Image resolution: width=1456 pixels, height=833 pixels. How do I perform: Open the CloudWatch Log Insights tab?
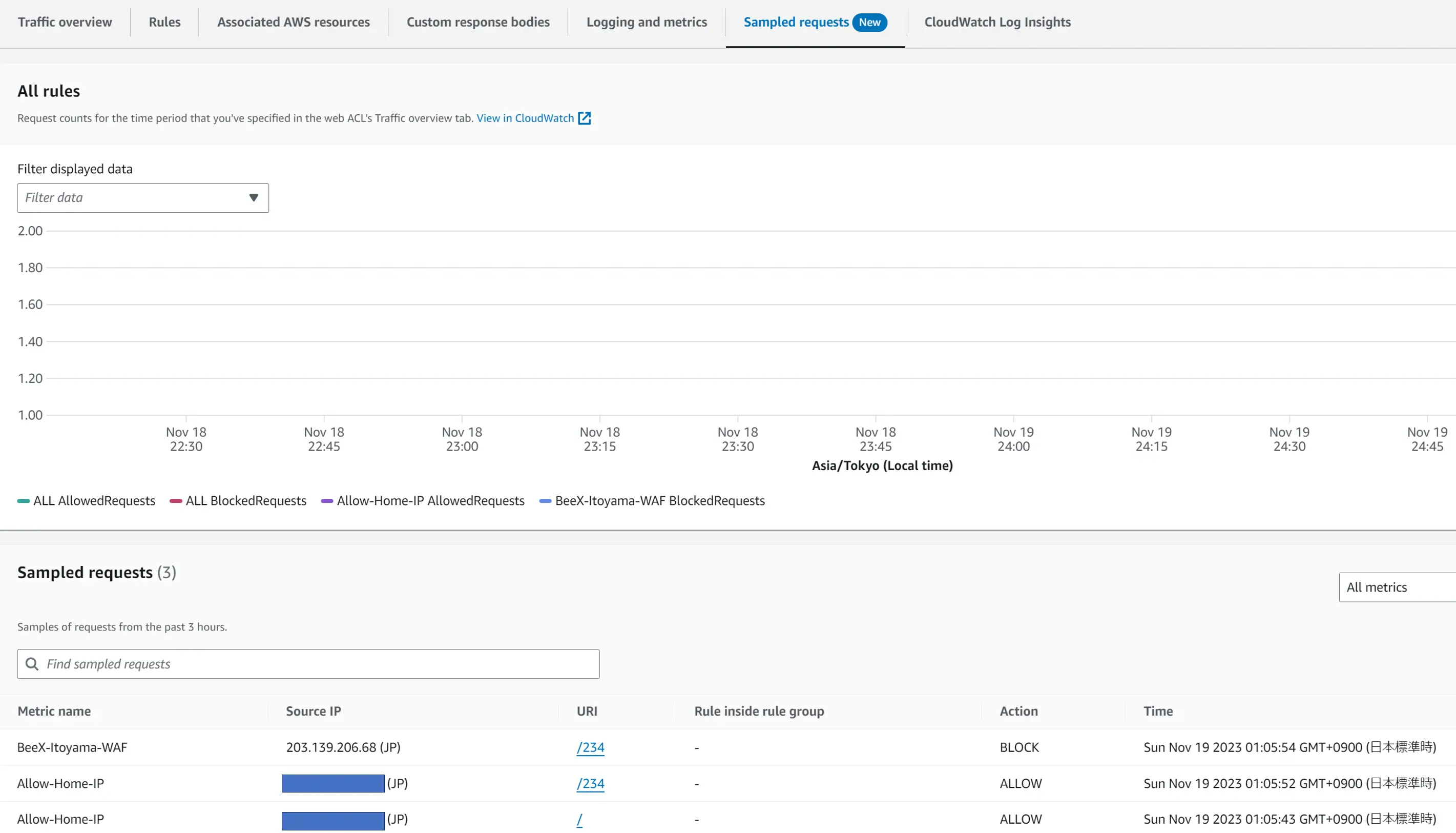click(997, 23)
